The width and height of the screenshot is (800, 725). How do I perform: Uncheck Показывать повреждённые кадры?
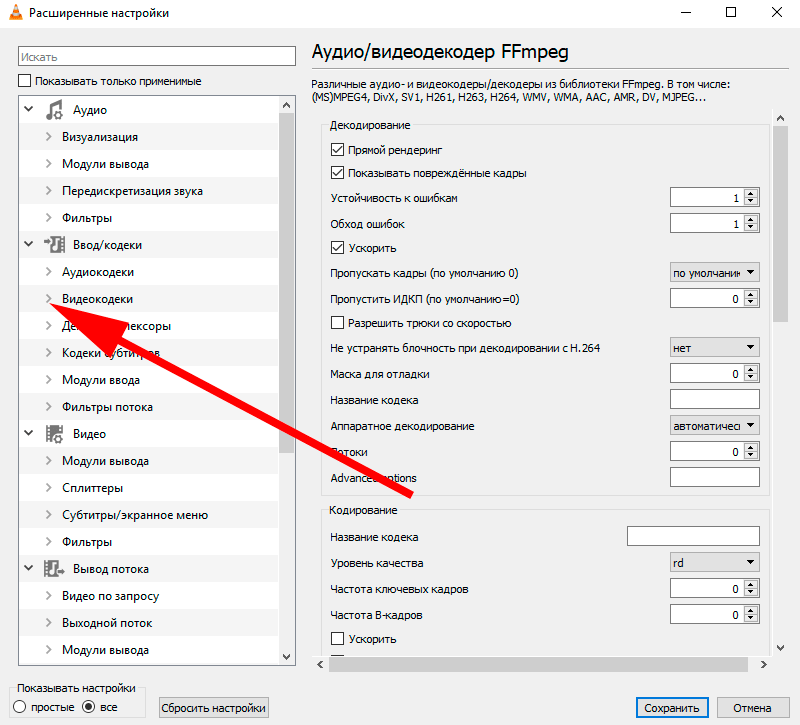click(337, 173)
